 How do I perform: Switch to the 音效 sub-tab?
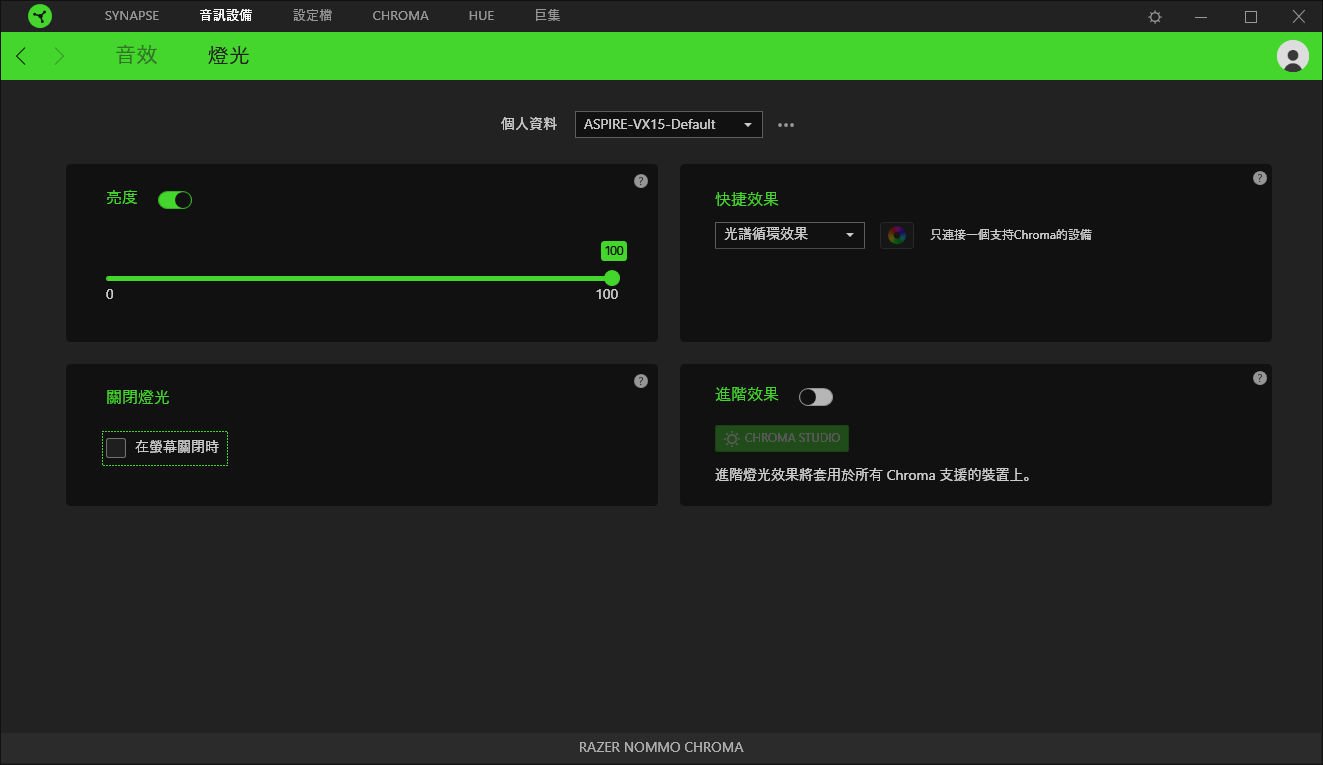pos(137,56)
